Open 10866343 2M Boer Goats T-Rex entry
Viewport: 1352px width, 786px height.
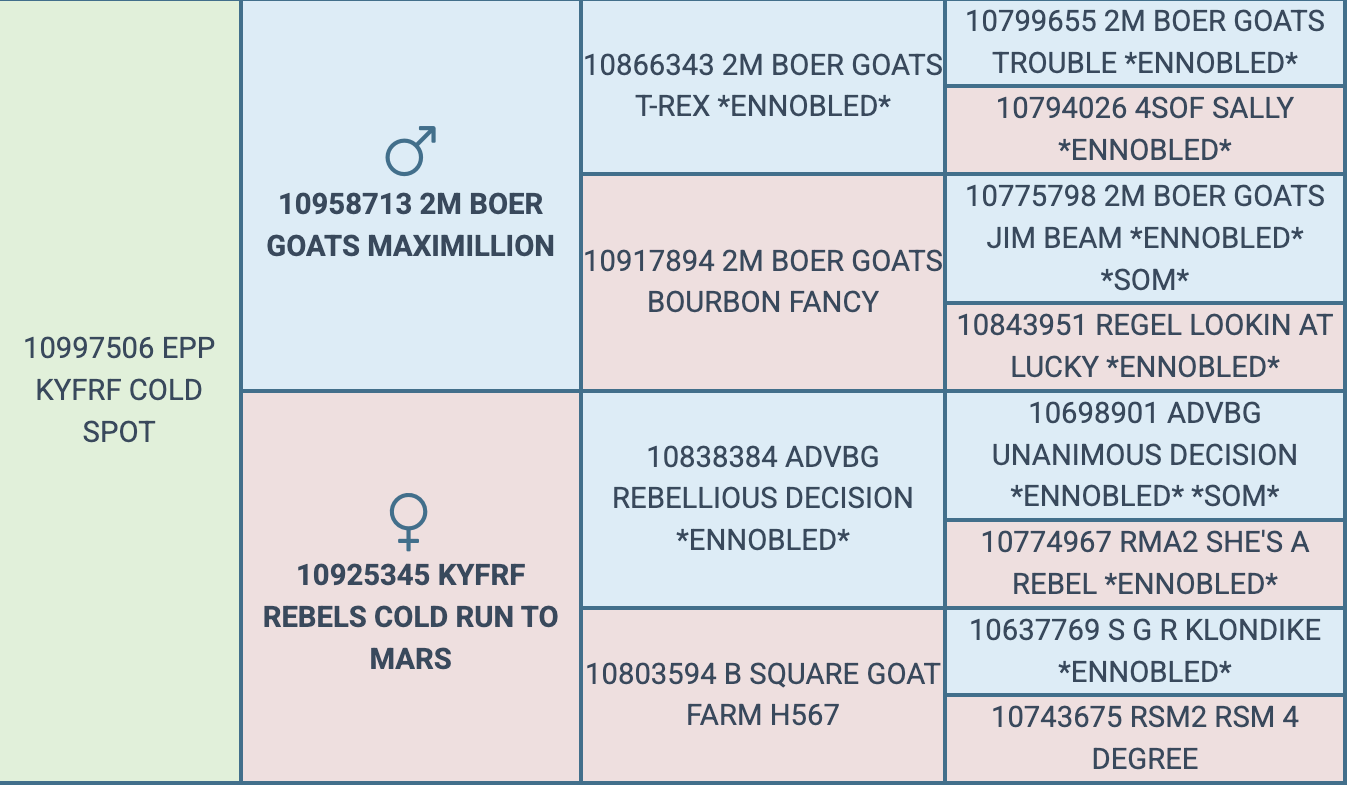pyautogui.click(x=763, y=86)
